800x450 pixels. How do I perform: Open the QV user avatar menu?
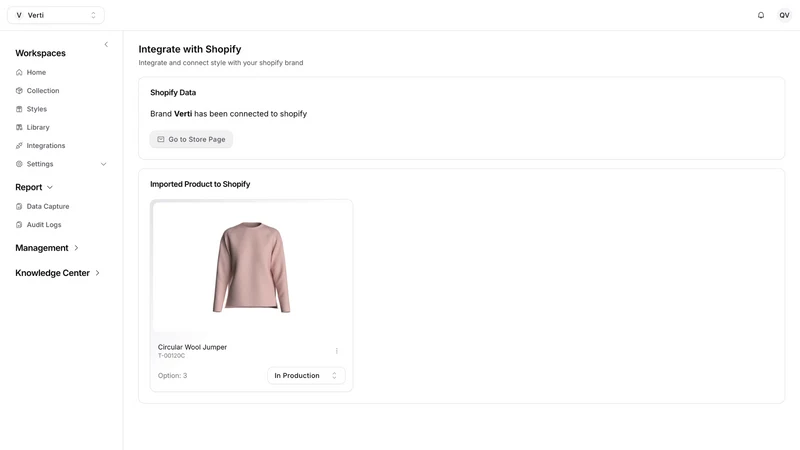[784, 15]
